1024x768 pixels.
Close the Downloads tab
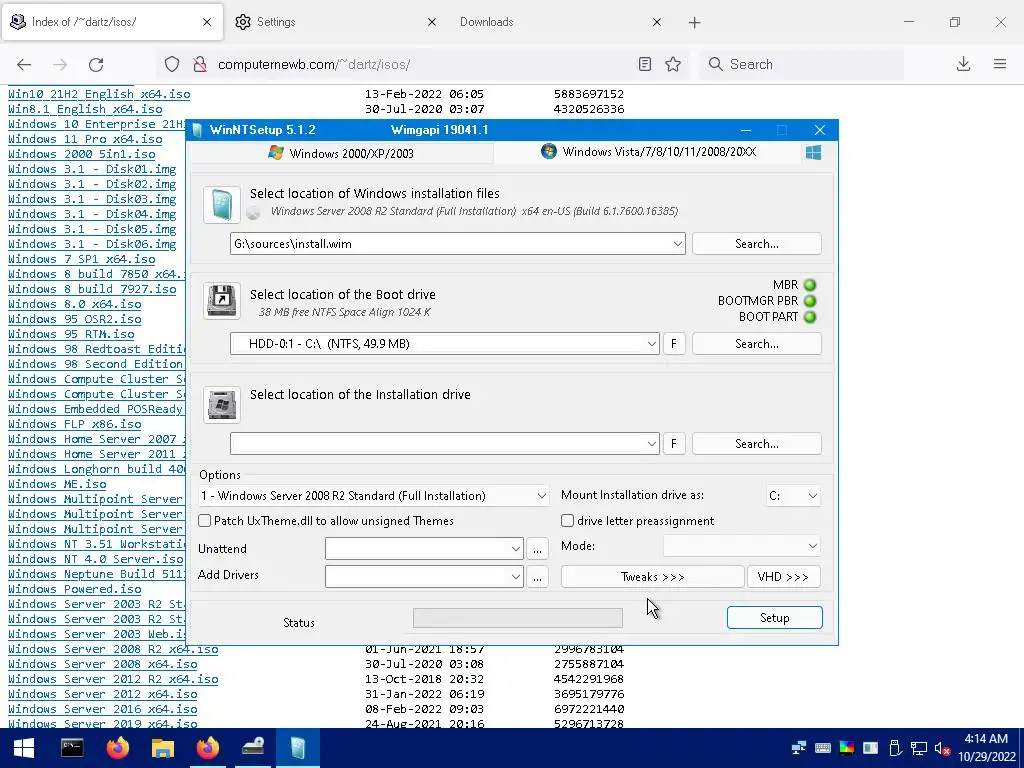(x=657, y=22)
